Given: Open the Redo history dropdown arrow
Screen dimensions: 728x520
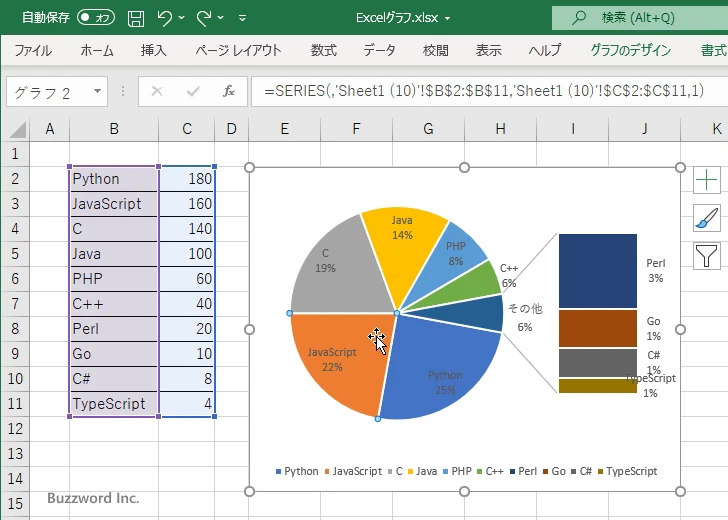Looking at the screenshot, I should pos(221,18).
